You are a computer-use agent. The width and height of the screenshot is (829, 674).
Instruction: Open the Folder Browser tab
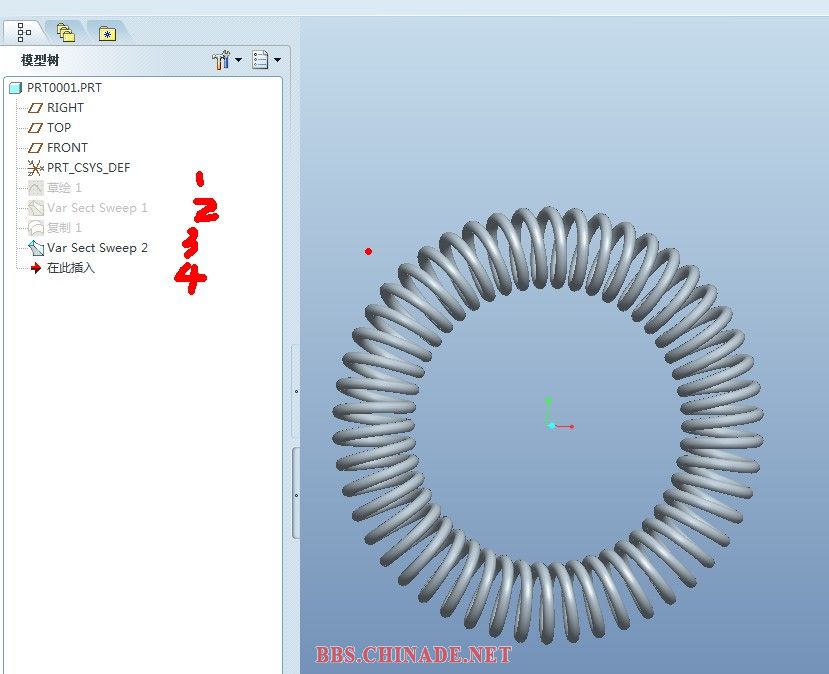click(66, 32)
